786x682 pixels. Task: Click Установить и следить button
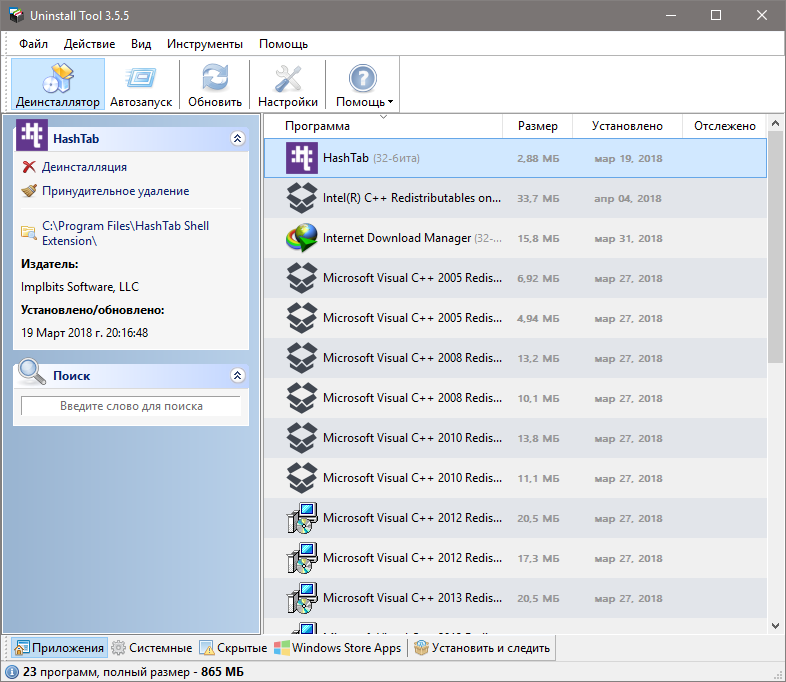[482, 648]
